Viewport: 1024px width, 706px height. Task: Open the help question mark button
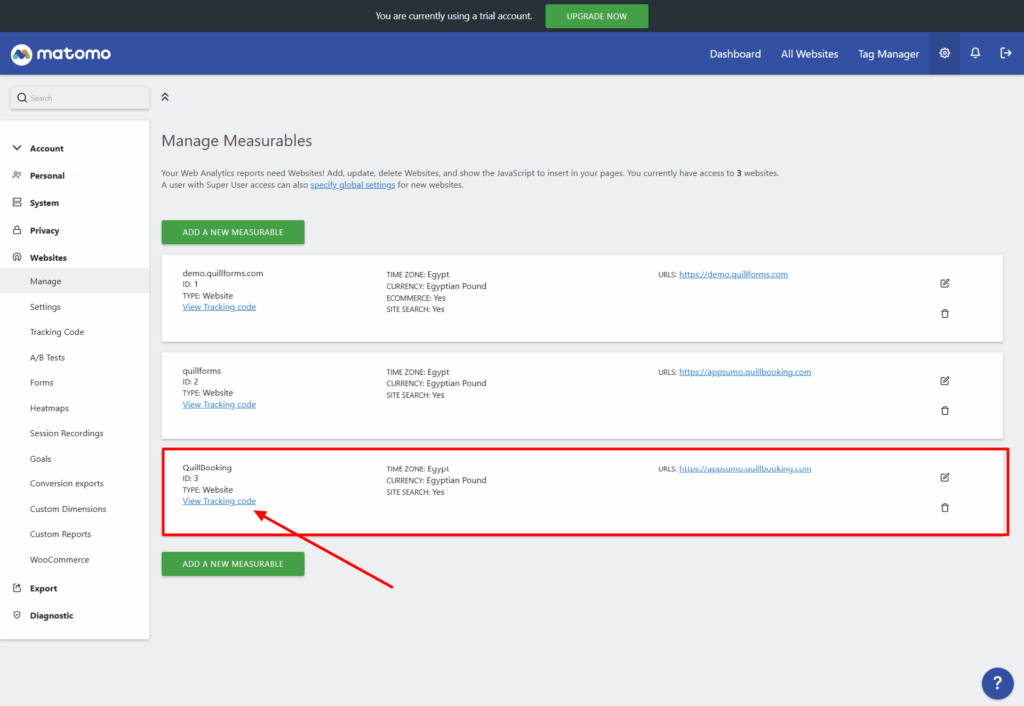tap(997, 683)
